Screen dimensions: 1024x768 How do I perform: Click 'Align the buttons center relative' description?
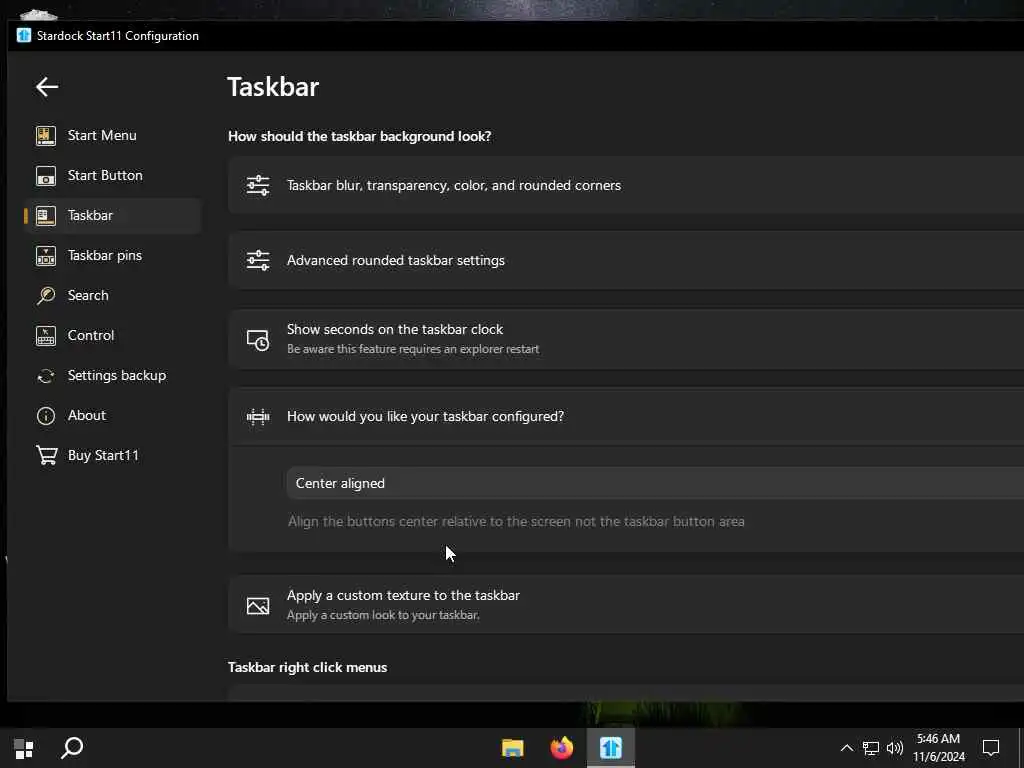pyautogui.click(x=517, y=522)
